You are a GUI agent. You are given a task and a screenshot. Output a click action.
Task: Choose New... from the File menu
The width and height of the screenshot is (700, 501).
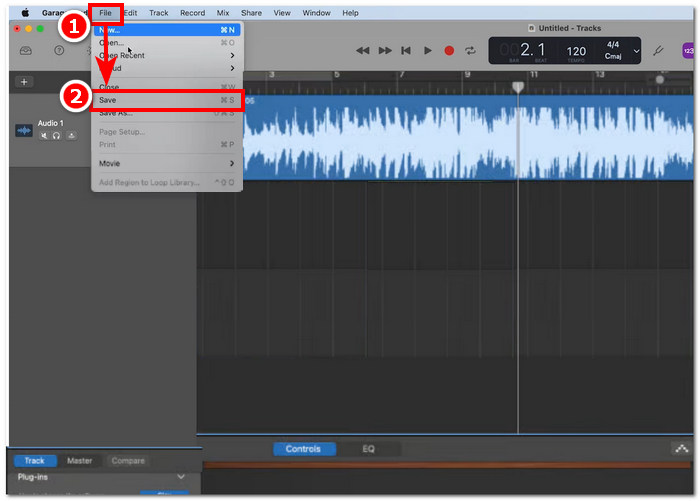coord(167,30)
